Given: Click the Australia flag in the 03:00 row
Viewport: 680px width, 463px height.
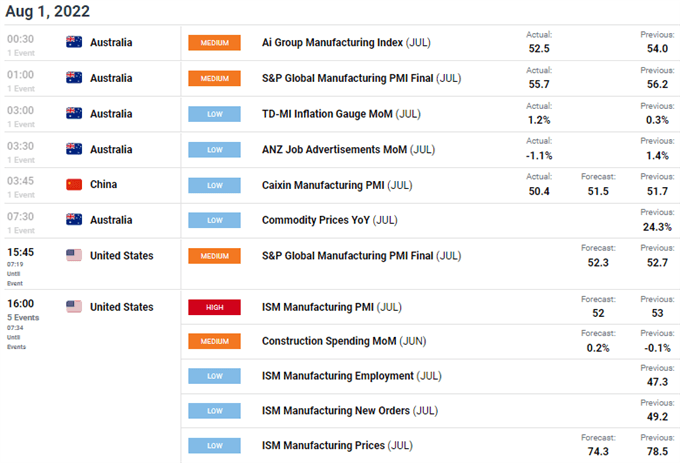Looking at the screenshot, I should coord(73,113).
